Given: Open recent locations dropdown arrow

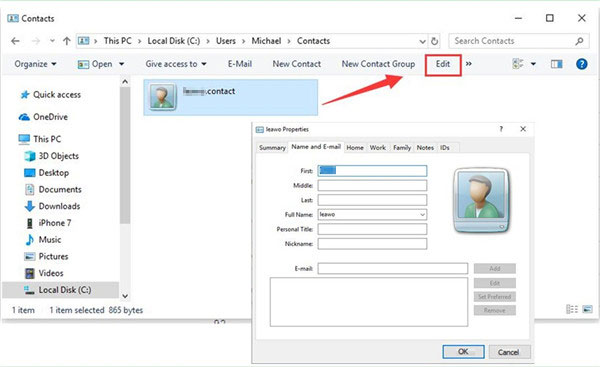Looking at the screenshot, I should (x=52, y=41).
